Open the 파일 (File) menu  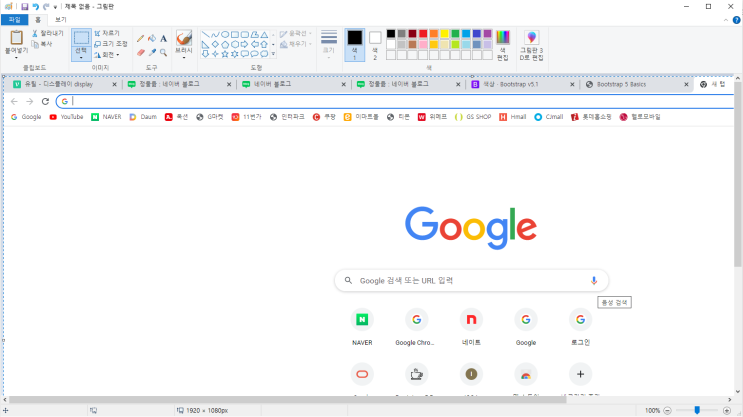[x=15, y=20]
